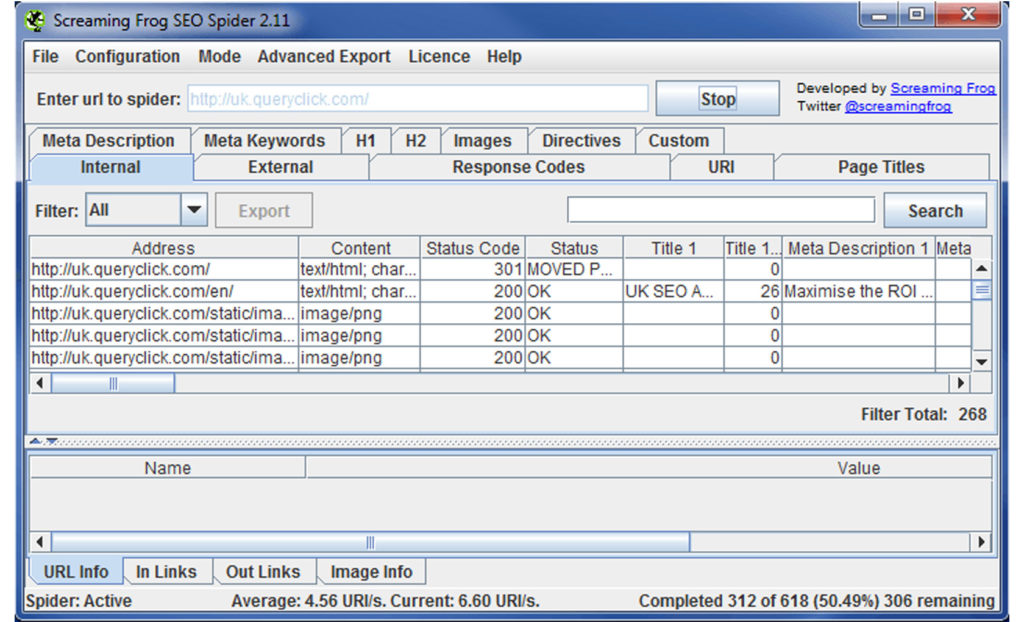Viewport: 1024px width, 622px height.
Task: Click the lower pane scroll left arrow
Action: pos(40,542)
